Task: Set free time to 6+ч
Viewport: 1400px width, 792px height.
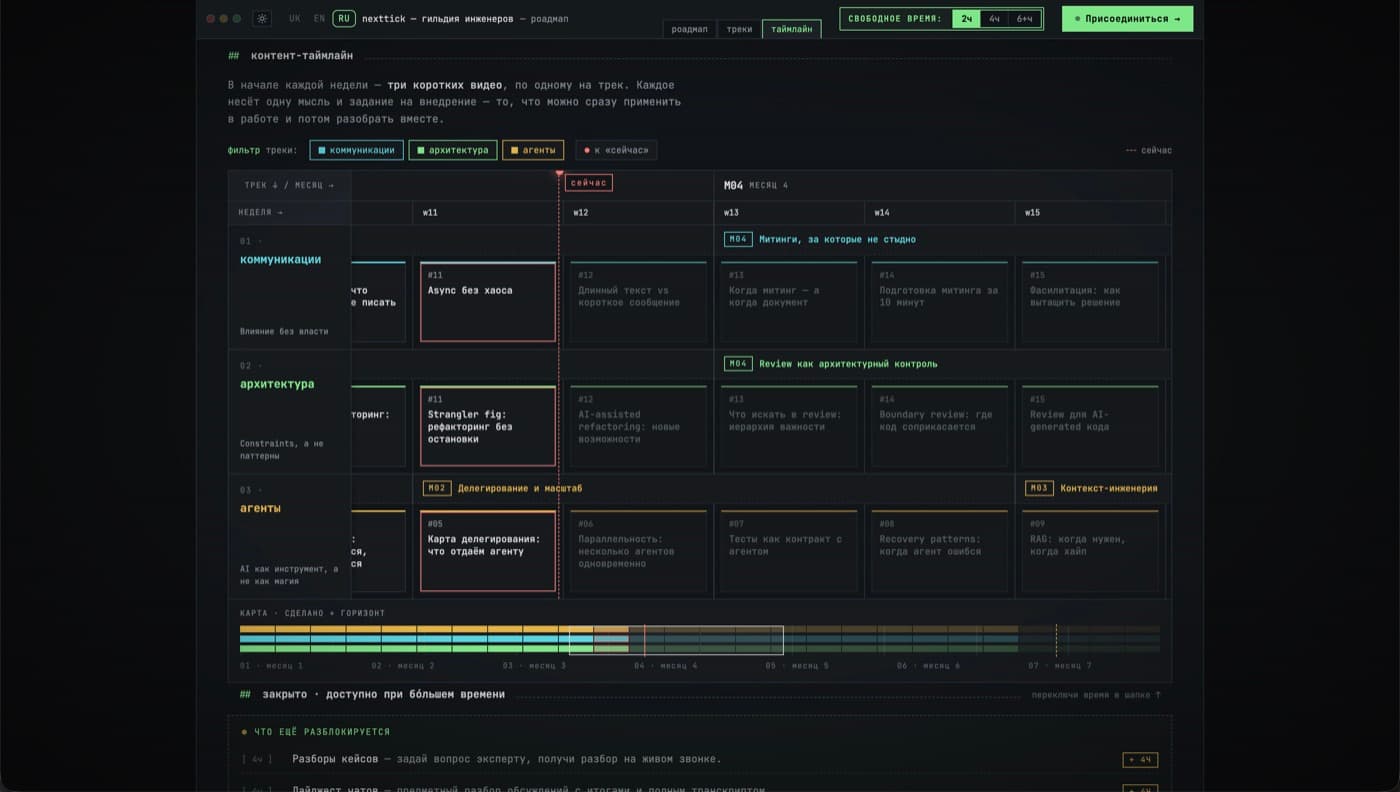Action: tap(1025, 18)
